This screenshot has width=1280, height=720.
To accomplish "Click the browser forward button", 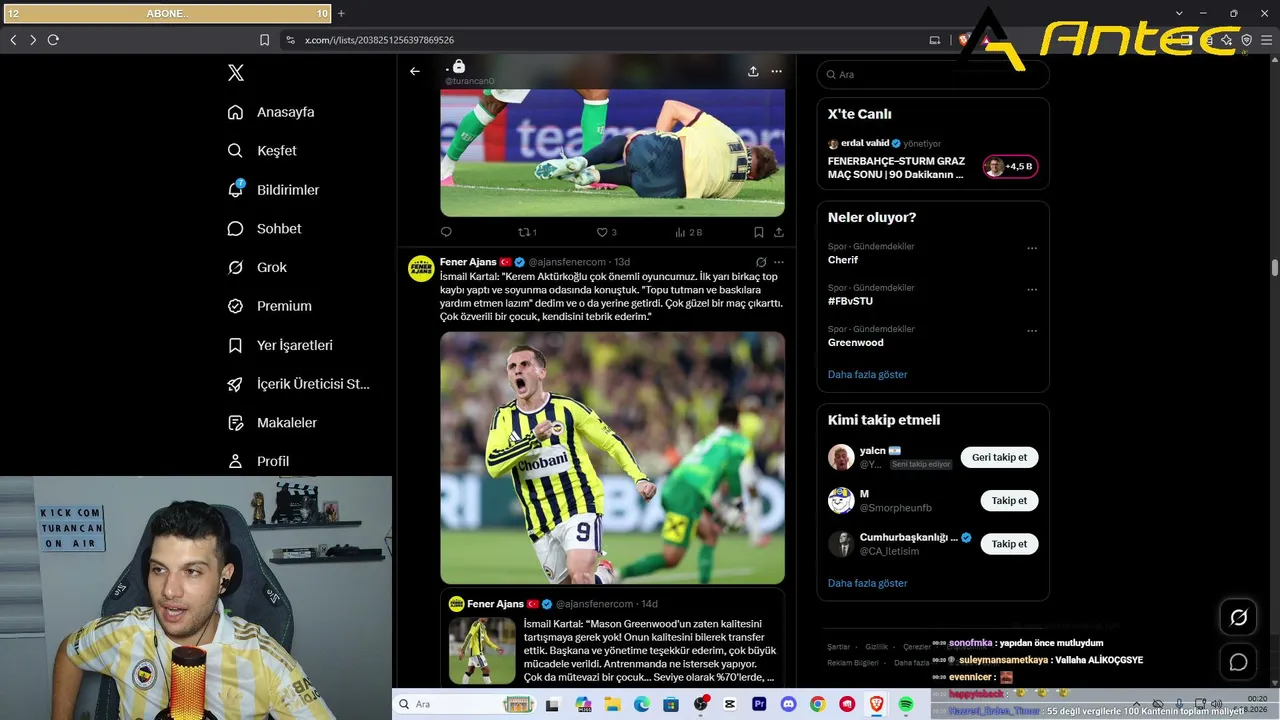I will pos(33,40).
